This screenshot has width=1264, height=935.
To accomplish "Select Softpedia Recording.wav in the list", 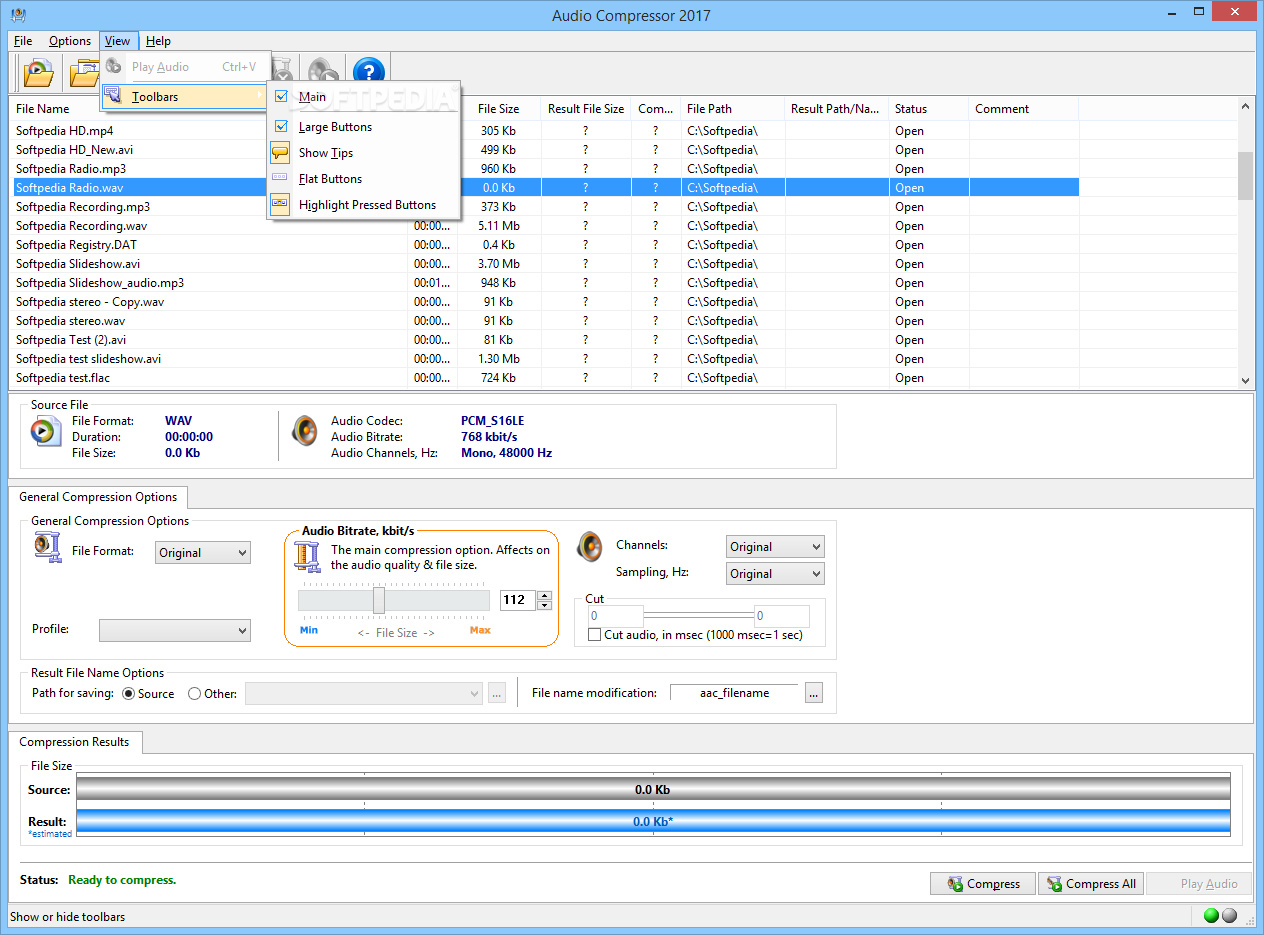I will (x=546, y=226).
